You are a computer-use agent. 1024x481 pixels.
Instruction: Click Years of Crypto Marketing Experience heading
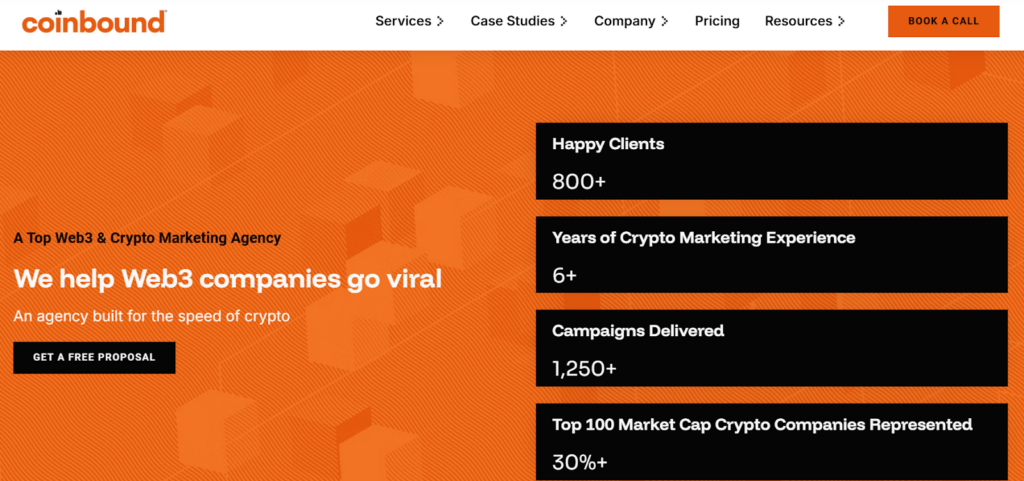pyautogui.click(x=703, y=238)
